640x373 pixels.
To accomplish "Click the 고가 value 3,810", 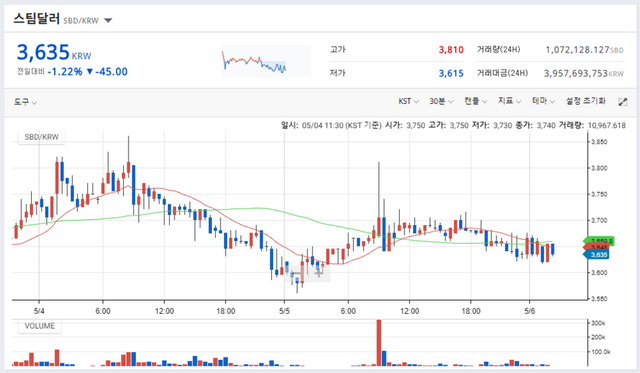I will tap(451, 50).
